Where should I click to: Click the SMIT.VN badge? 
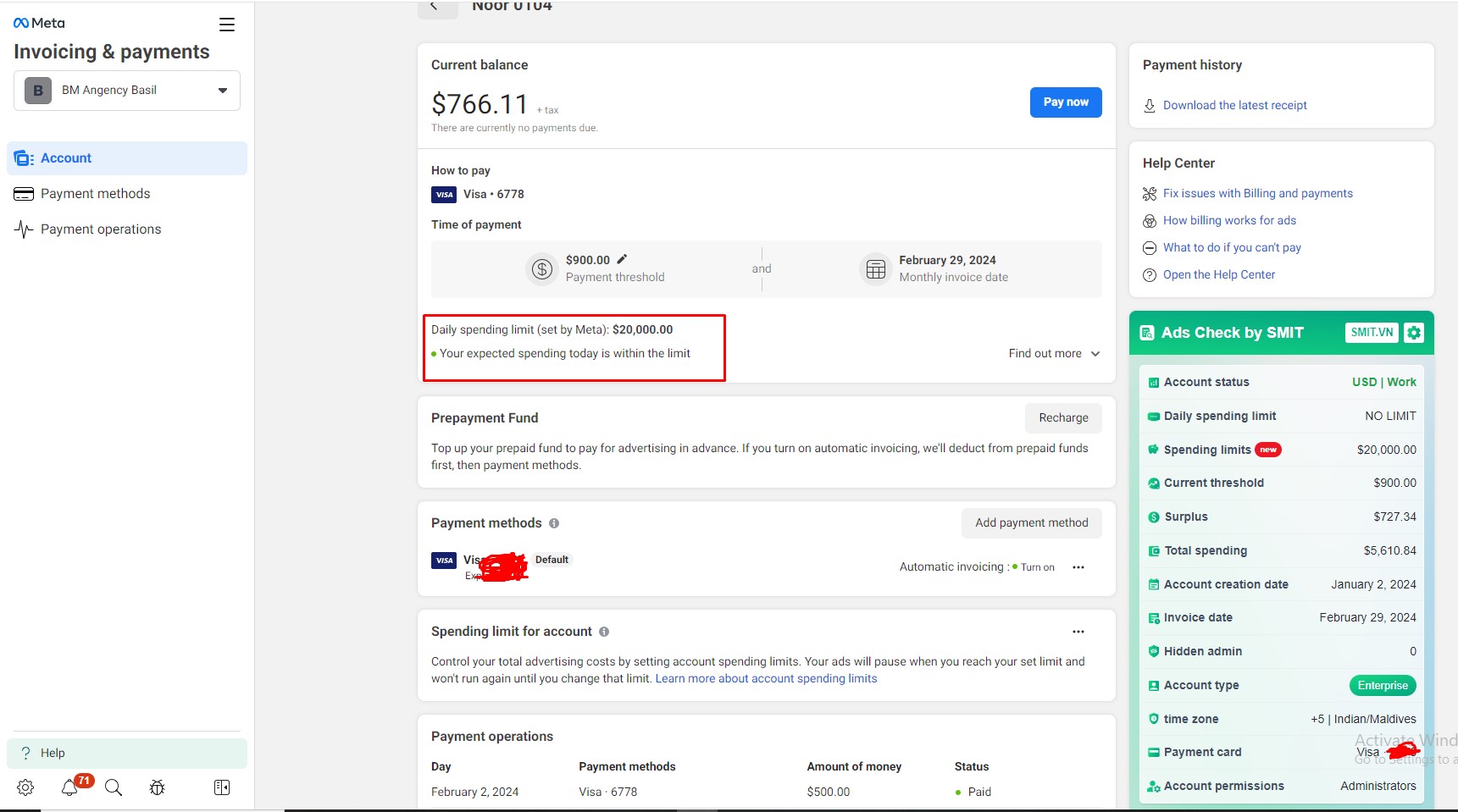1372,333
